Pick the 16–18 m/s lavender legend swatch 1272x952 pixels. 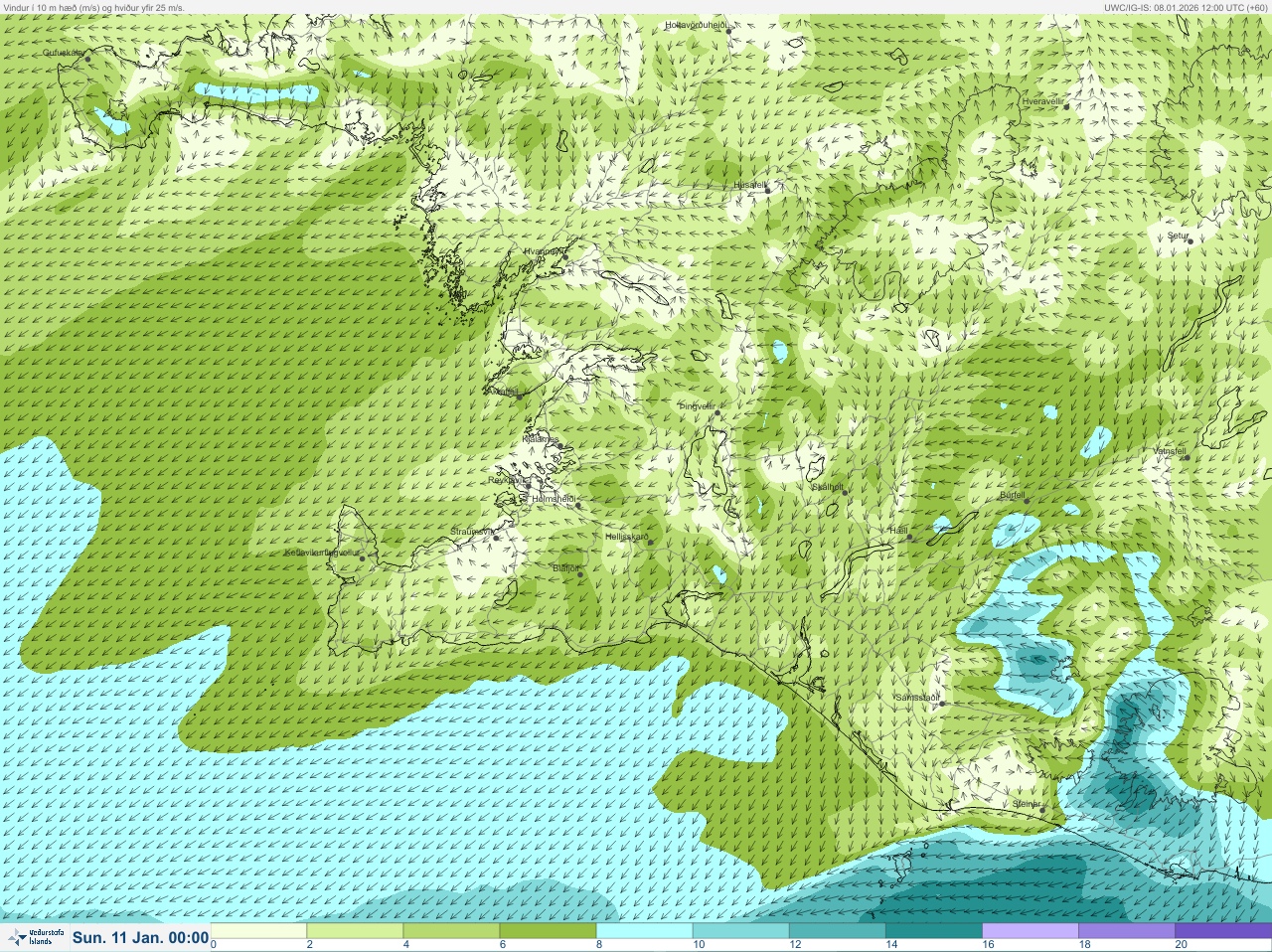click(x=1031, y=931)
